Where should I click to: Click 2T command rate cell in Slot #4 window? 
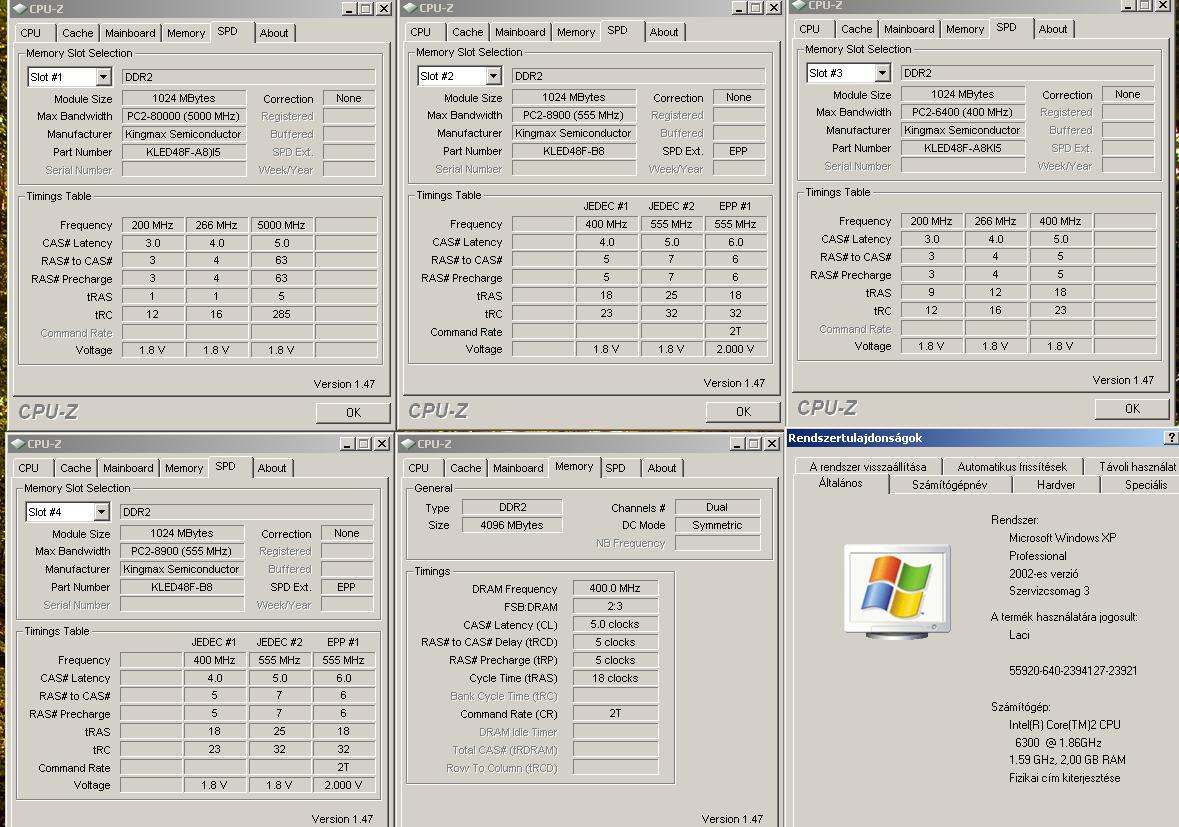(x=343, y=768)
